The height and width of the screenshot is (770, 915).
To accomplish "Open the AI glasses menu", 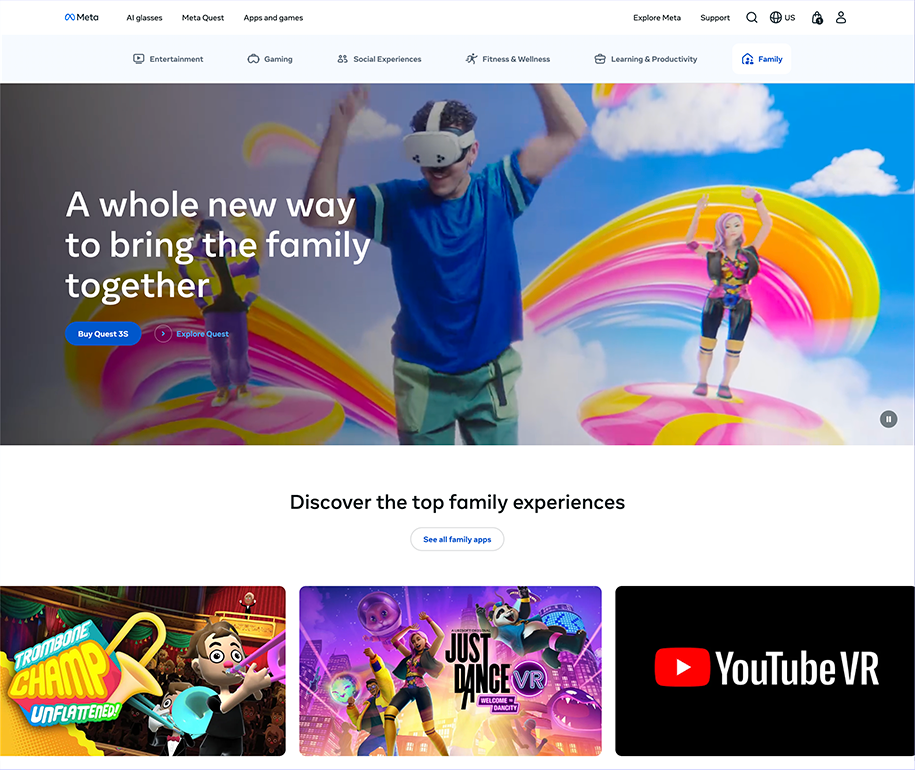I will (x=144, y=18).
